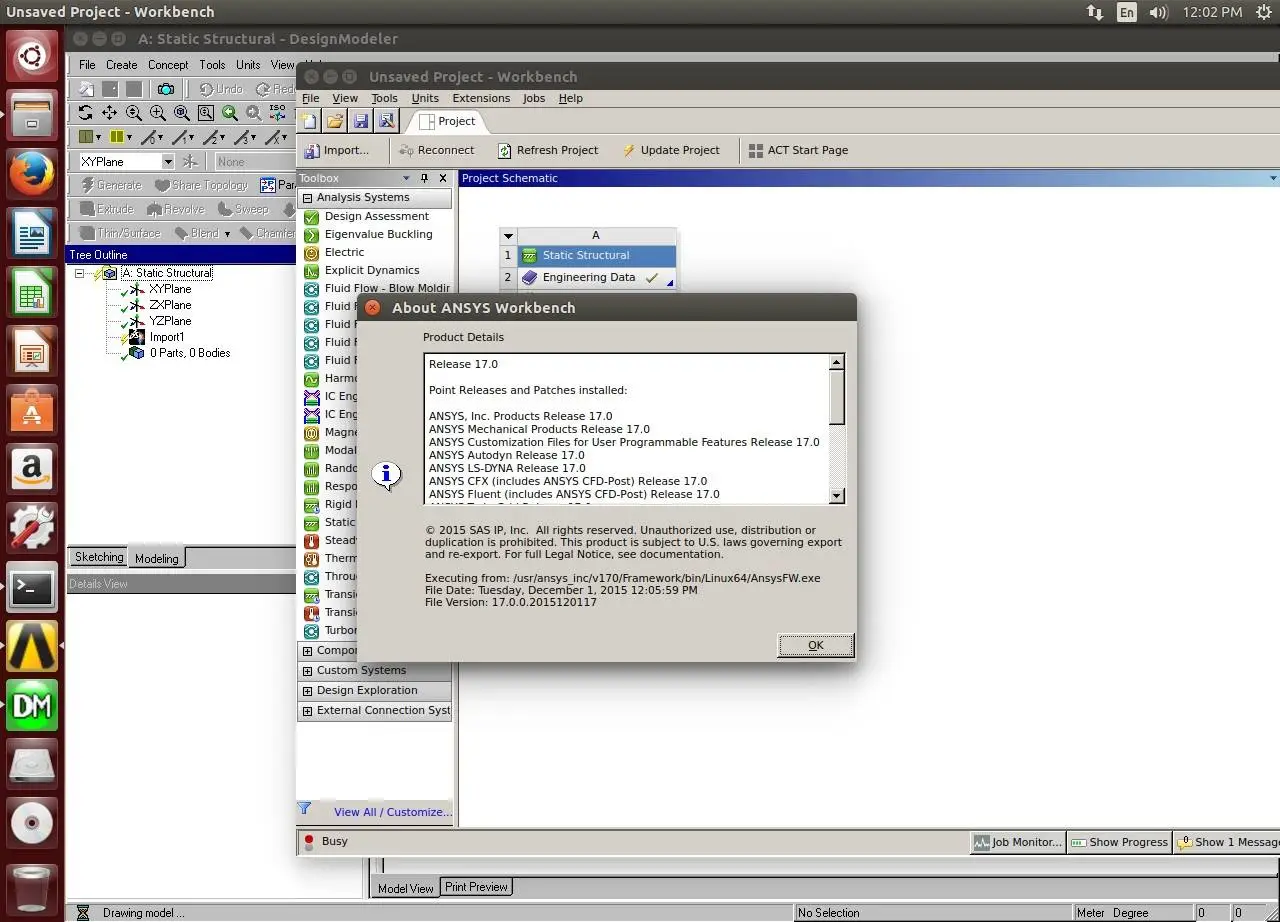Collapse the Analysis Systems group

click(307, 198)
